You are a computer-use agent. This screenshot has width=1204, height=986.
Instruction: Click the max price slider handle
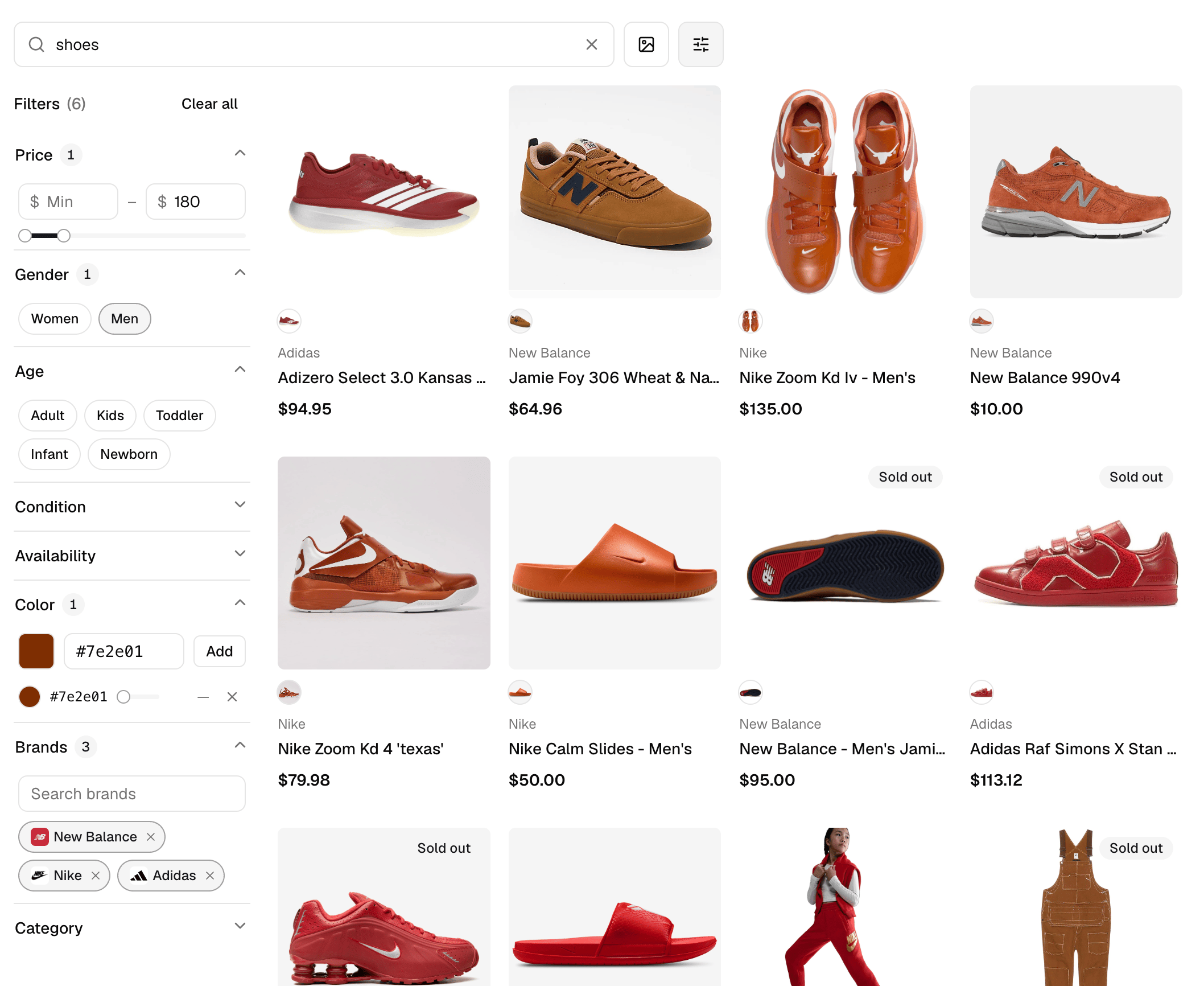coord(64,236)
